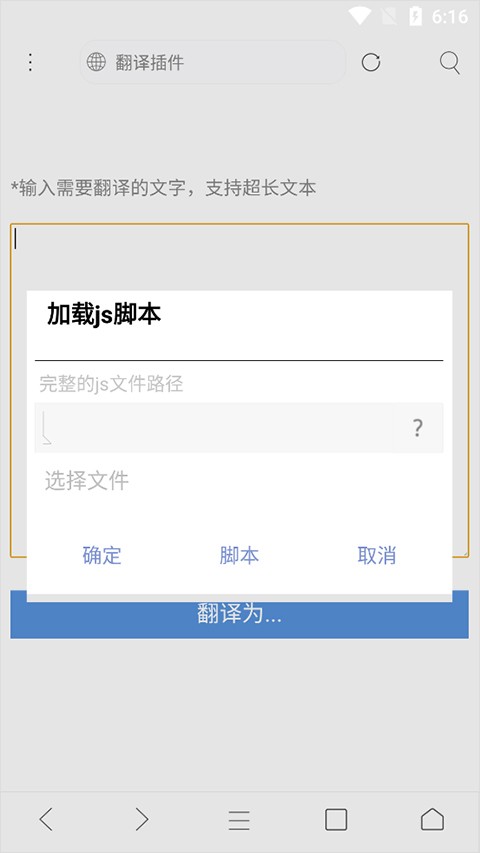Open the hamburger menu in bottom bar

[x=239, y=820]
